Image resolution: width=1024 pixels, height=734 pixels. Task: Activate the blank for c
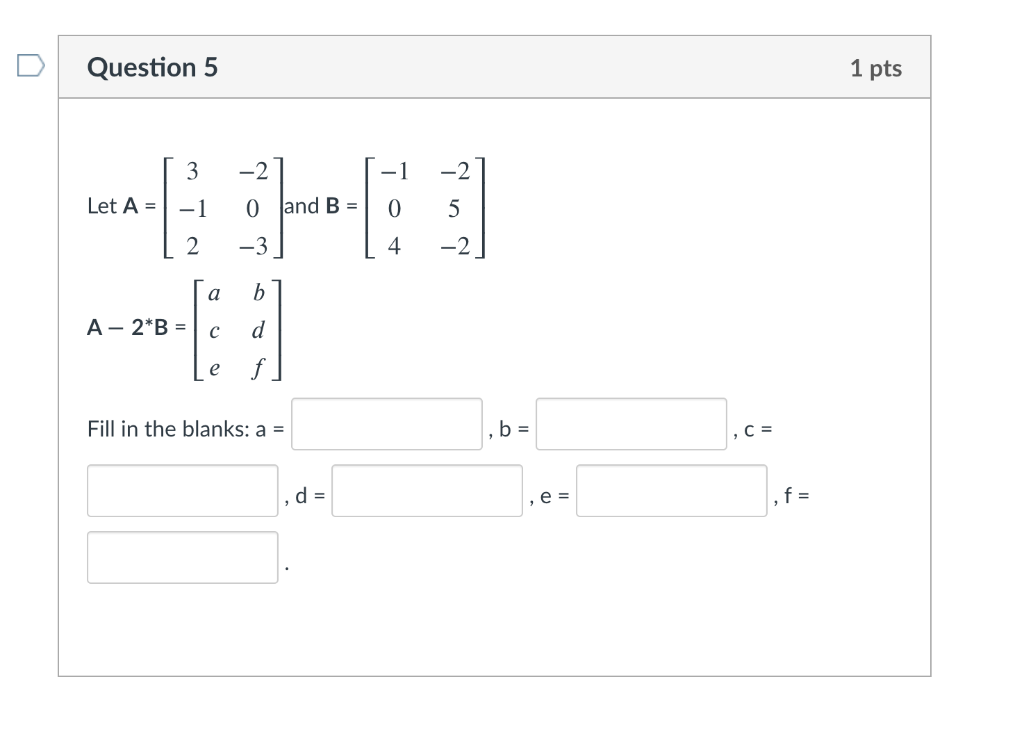[182, 490]
